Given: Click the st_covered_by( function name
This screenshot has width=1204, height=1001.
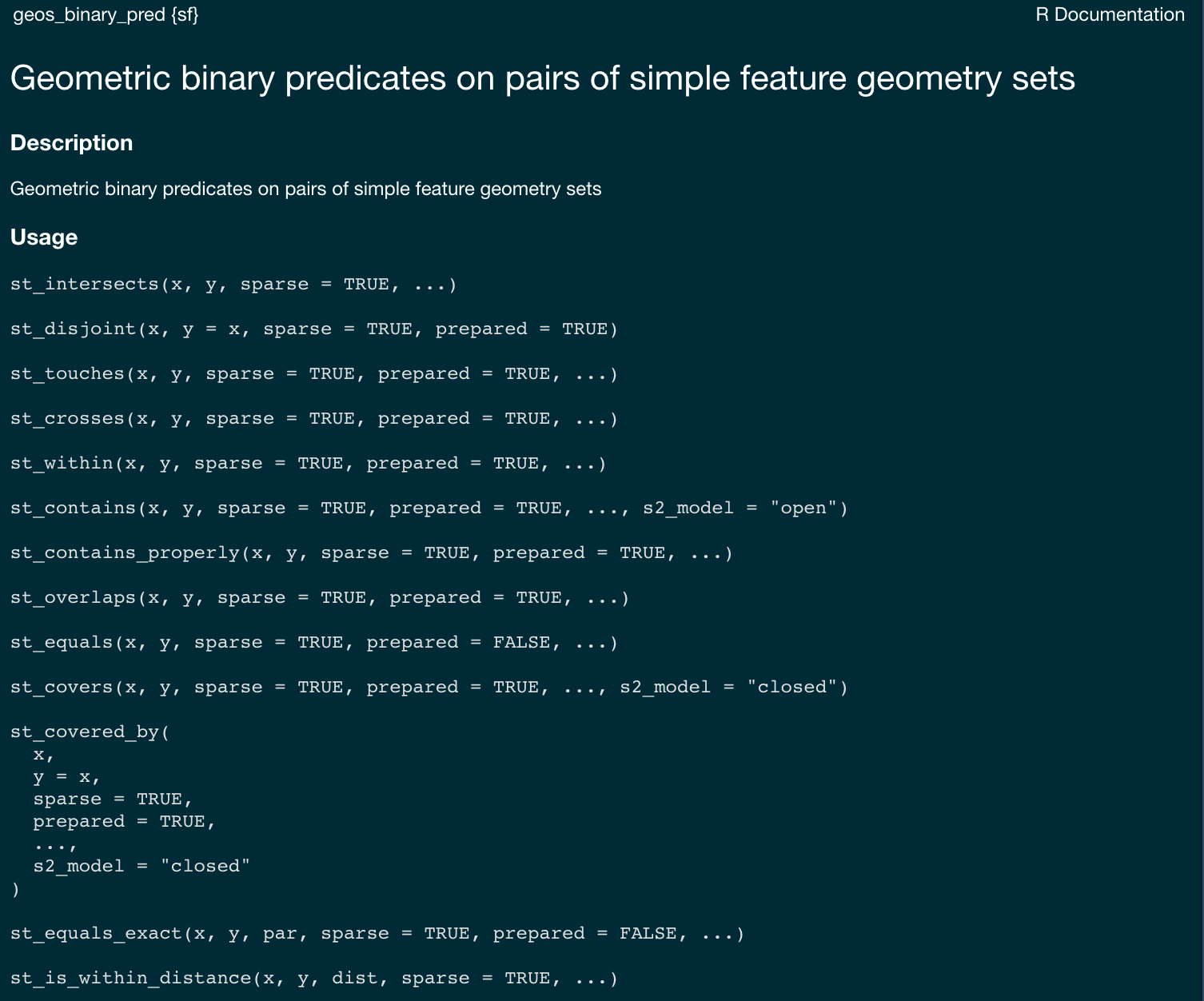Looking at the screenshot, I should click(x=90, y=732).
